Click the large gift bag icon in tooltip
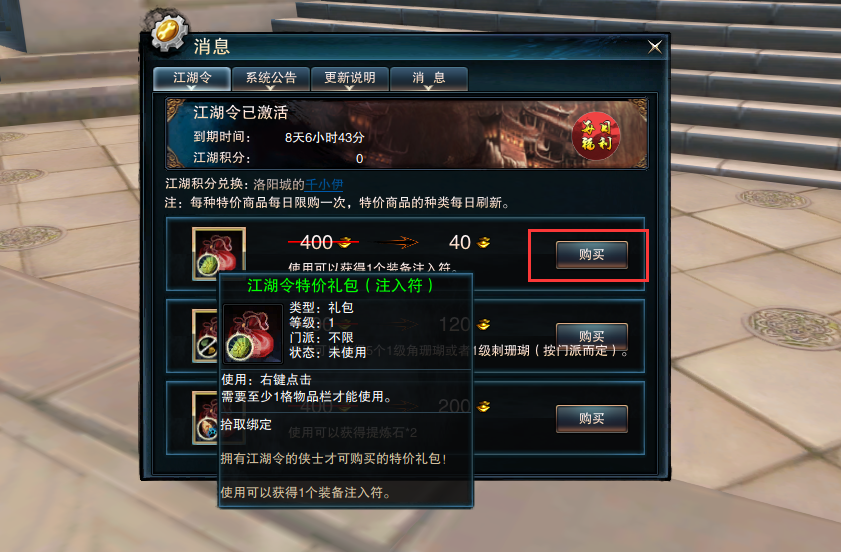 click(253, 333)
